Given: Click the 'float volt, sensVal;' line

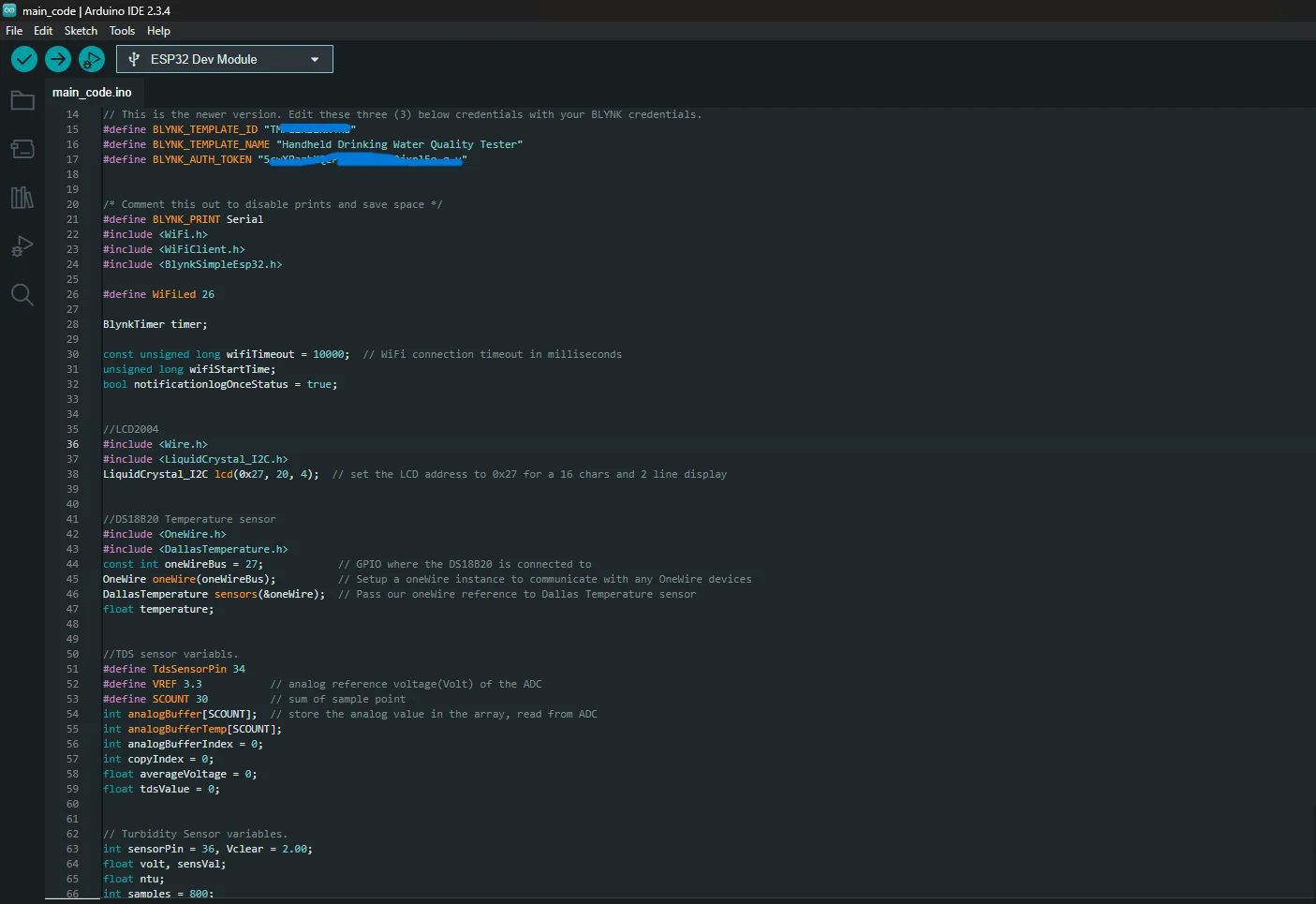Looking at the screenshot, I should pyautogui.click(x=165, y=864).
